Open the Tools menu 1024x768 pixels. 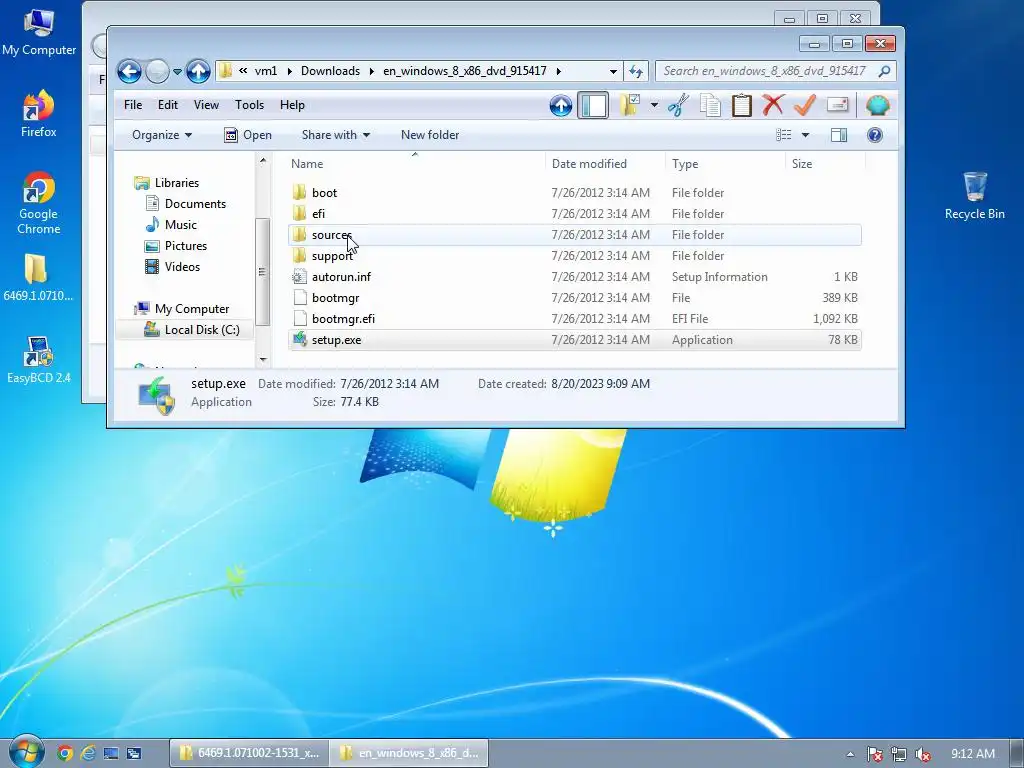(x=249, y=105)
